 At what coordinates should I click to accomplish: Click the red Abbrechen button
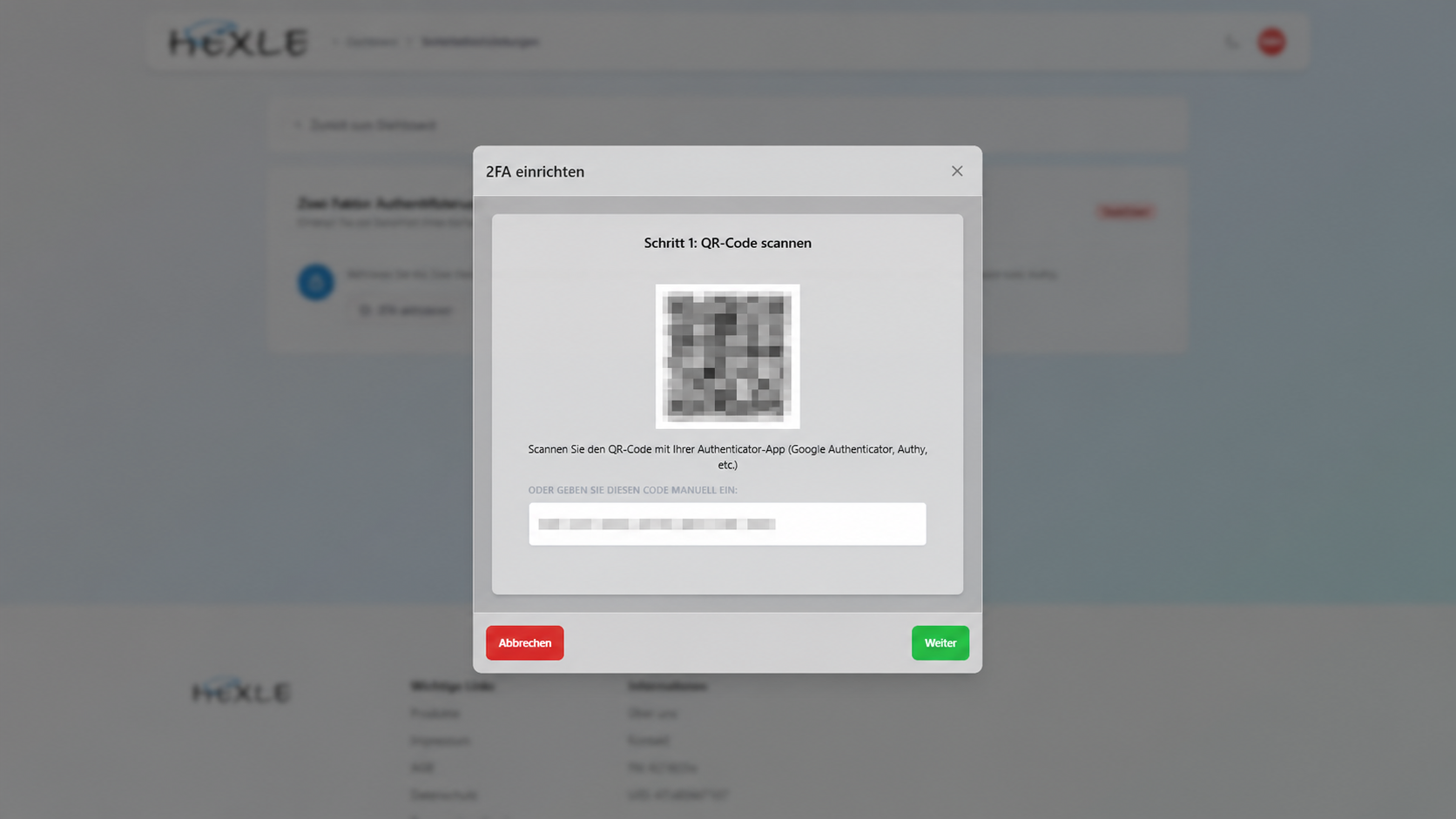525,643
